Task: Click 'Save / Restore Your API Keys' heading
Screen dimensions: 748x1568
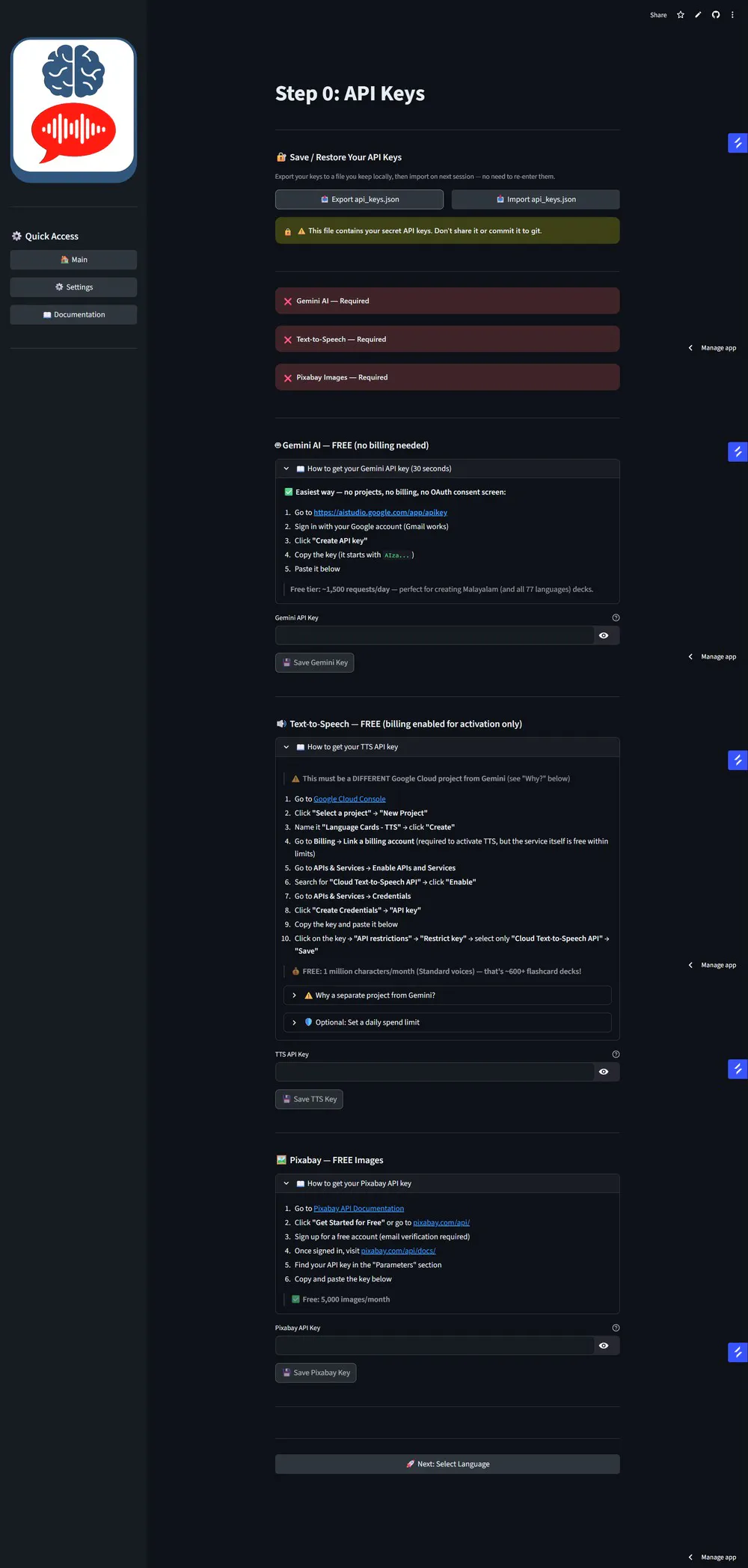Action: point(339,157)
